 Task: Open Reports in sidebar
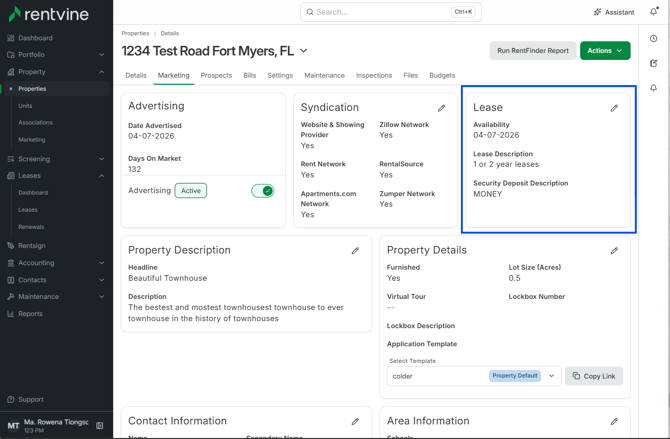[x=30, y=314]
